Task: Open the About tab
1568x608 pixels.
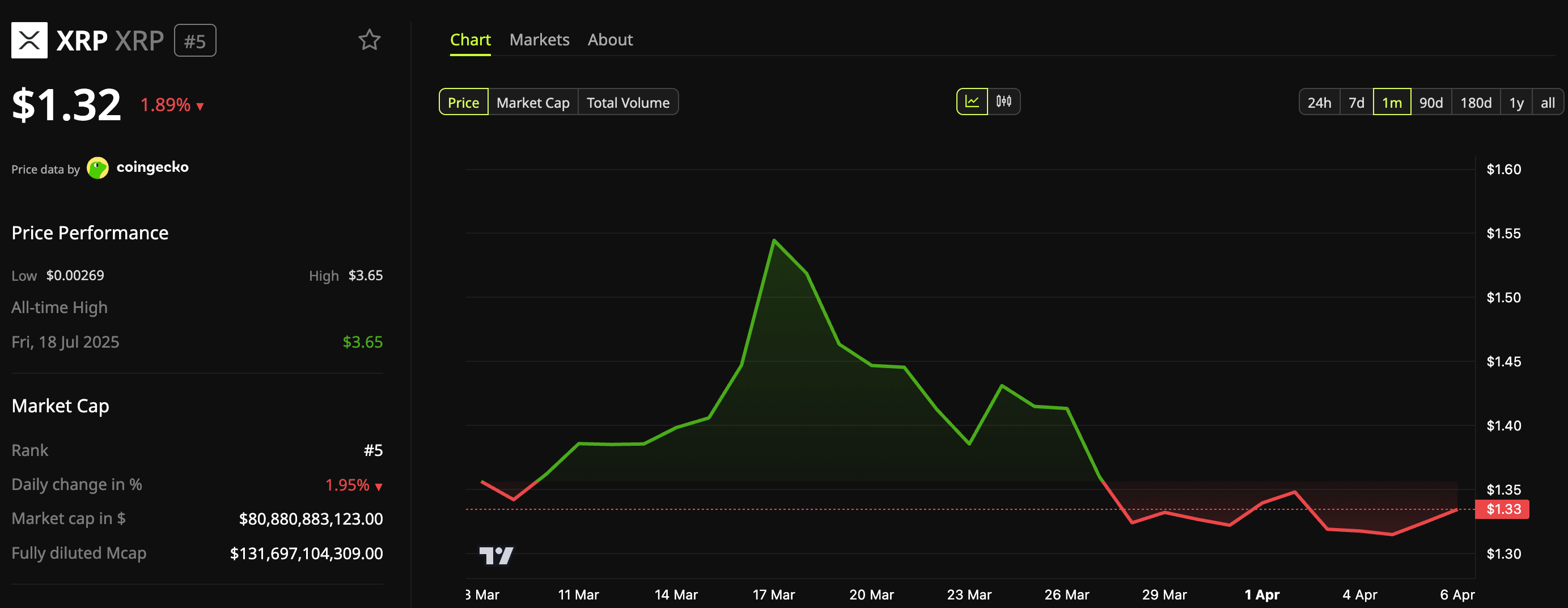Action: 610,40
